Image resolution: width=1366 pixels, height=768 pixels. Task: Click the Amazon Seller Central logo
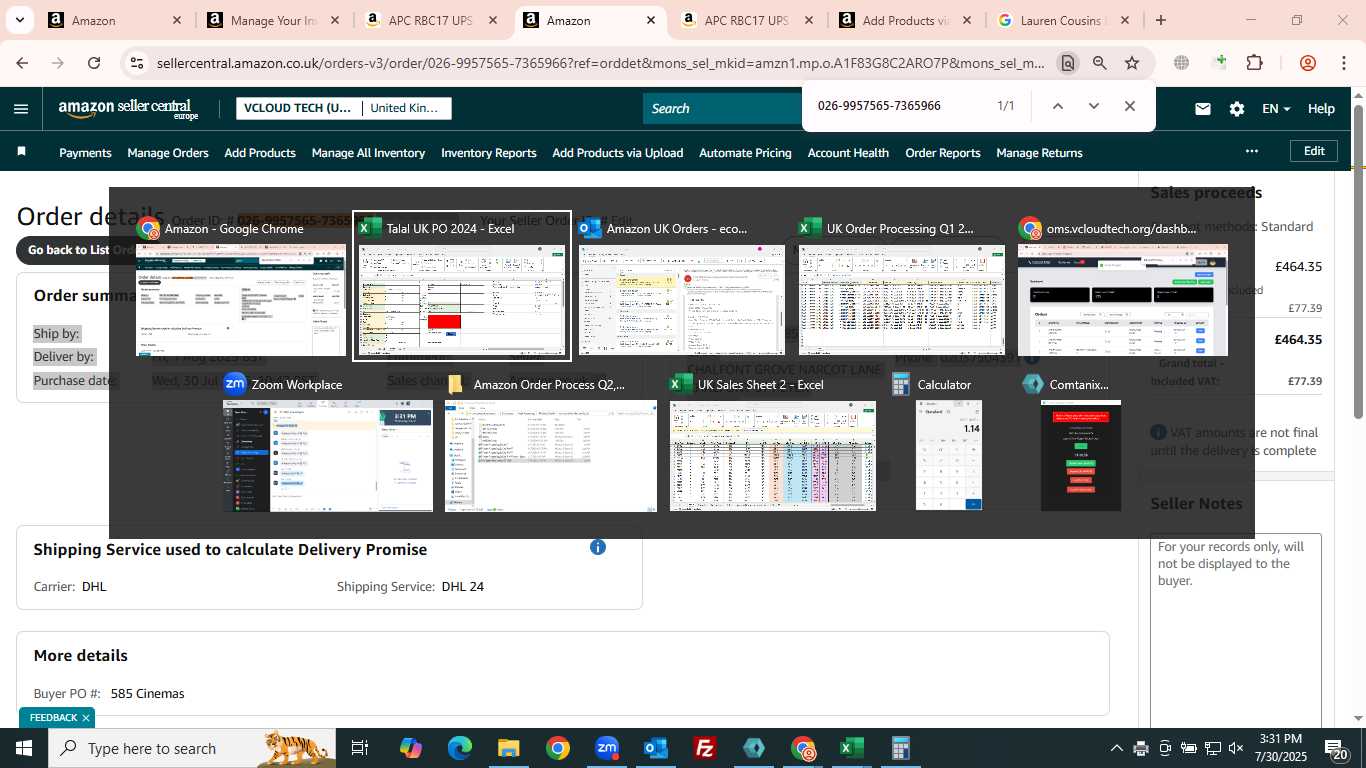click(x=128, y=109)
